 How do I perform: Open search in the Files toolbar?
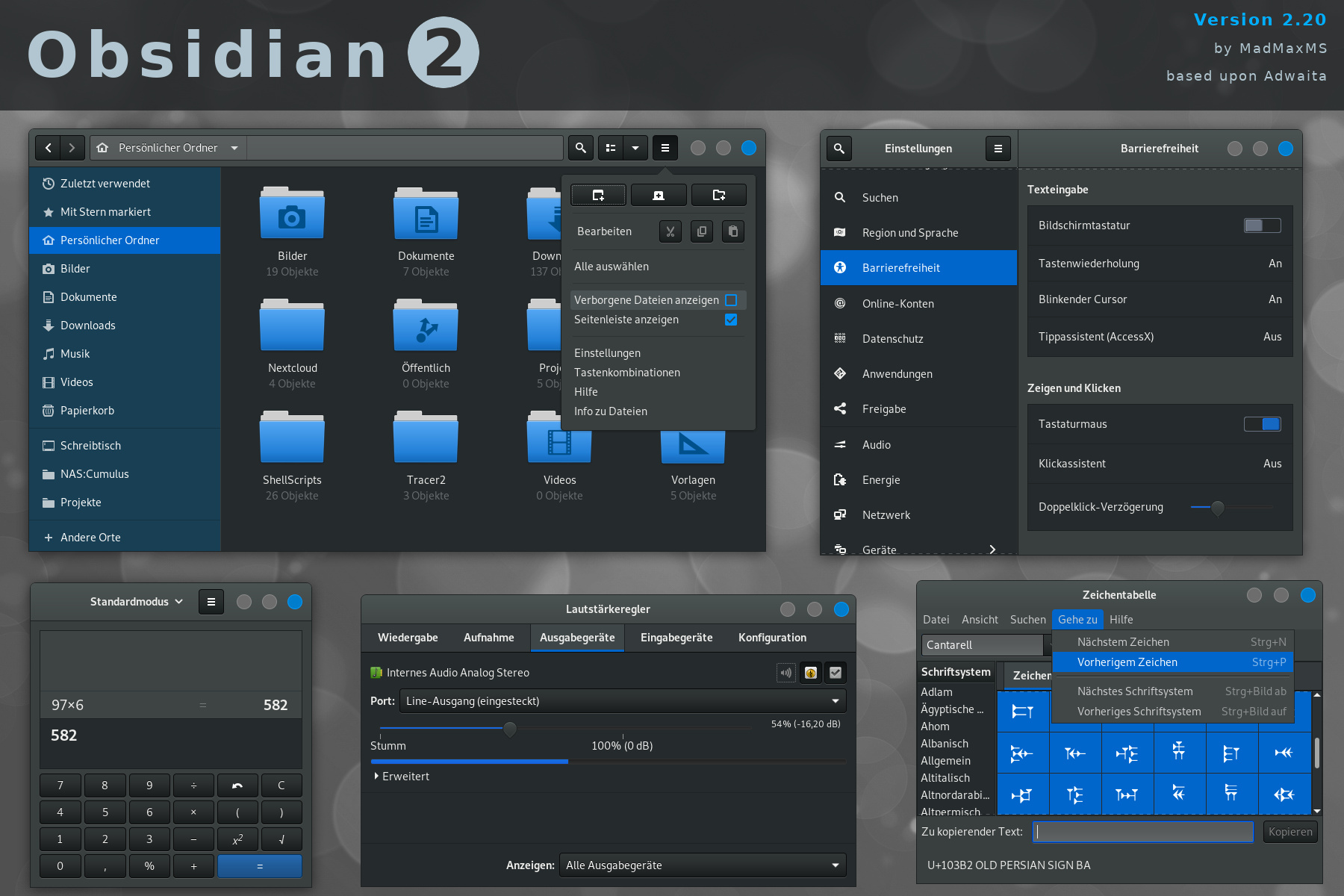click(x=580, y=148)
